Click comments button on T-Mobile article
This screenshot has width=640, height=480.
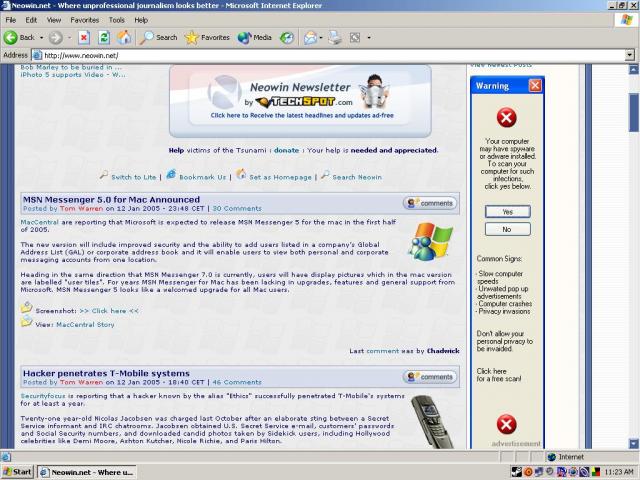430,377
